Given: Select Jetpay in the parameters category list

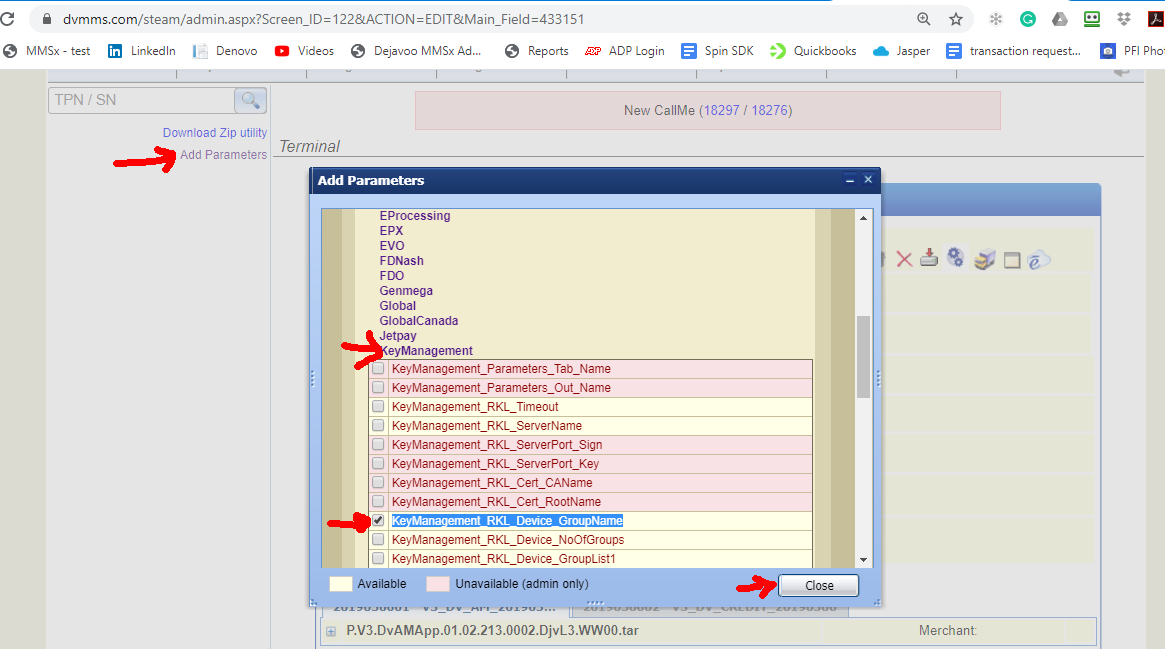Looking at the screenshot, I should [x=397, y=335].
